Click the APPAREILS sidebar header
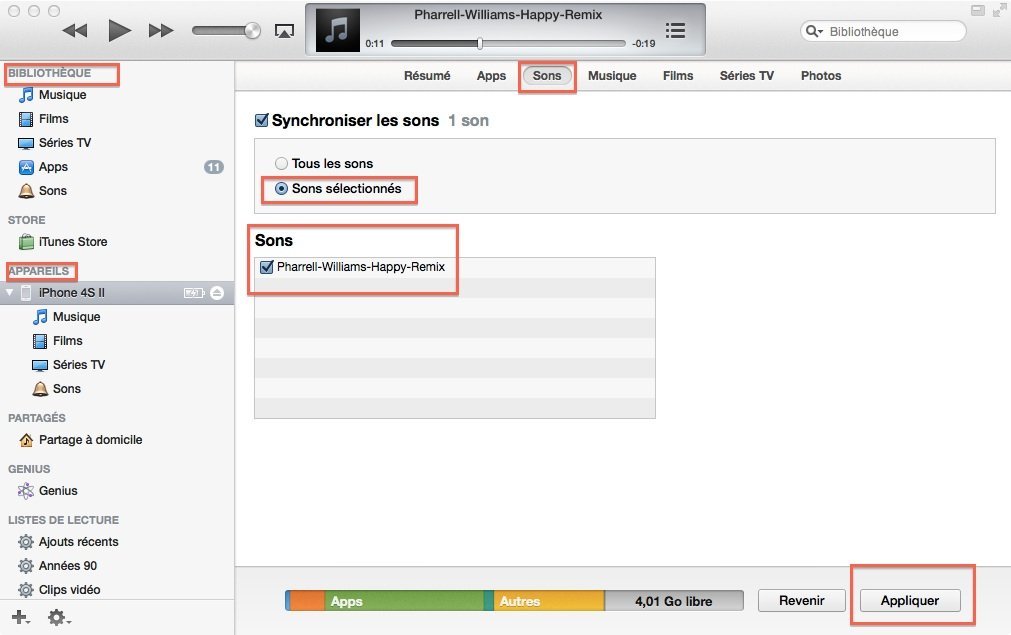Image resolution: width=1011 pixels, height=635 pixels. tap(39, 271)
